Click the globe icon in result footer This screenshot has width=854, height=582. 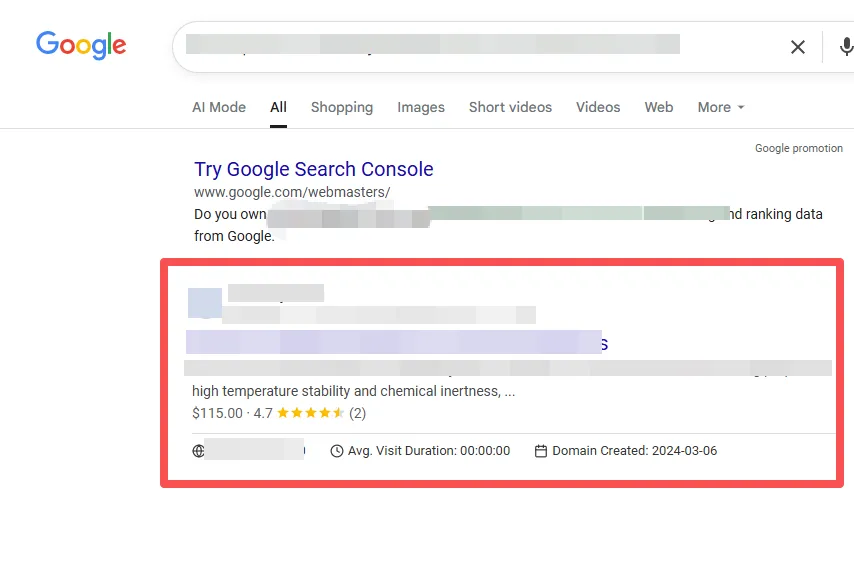click(198, 451)
